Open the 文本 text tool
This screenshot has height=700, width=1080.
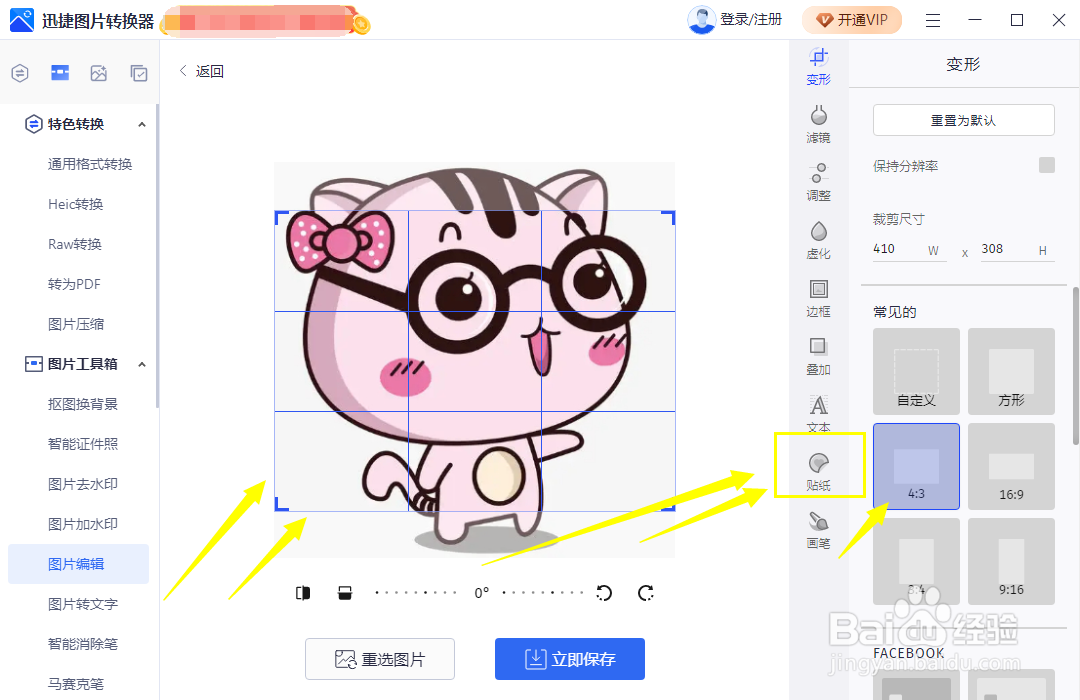818,413
